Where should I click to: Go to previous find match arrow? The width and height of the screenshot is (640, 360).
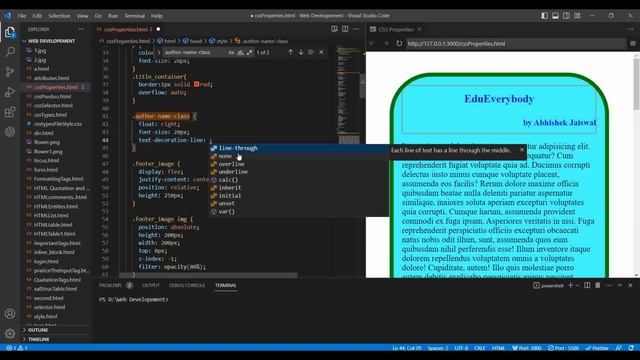point(290,52)
